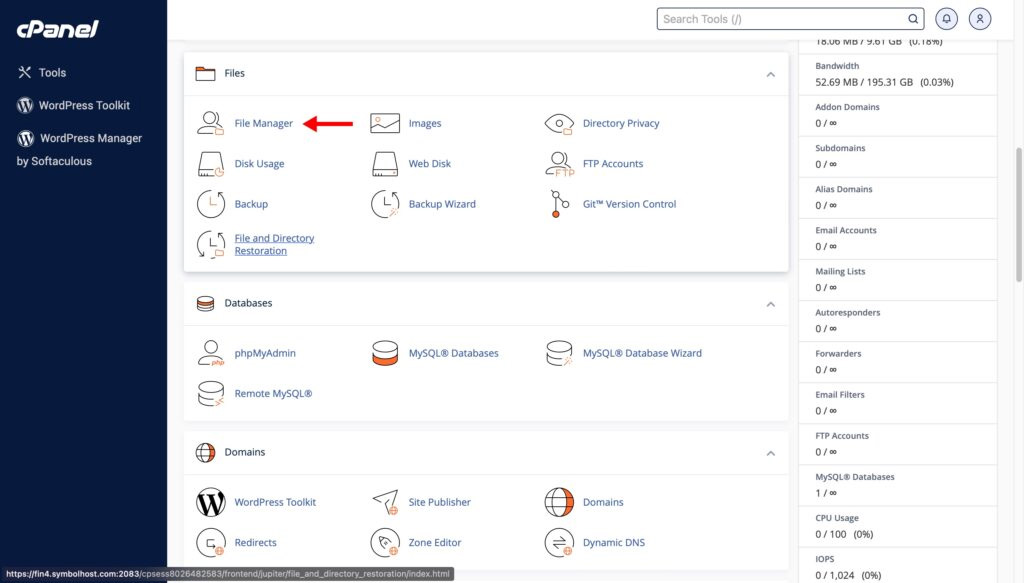Click the Dynamic DNS icon
The height and width of the screenshot is (583, 1024).
(559, 543)
